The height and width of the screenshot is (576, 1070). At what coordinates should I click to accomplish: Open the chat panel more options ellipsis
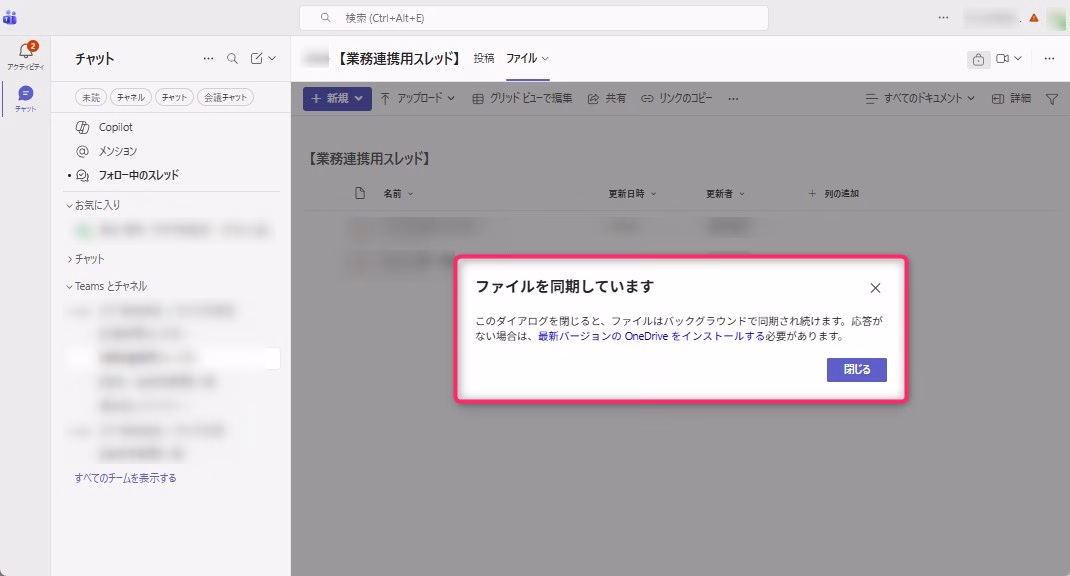tap(208, 59)
